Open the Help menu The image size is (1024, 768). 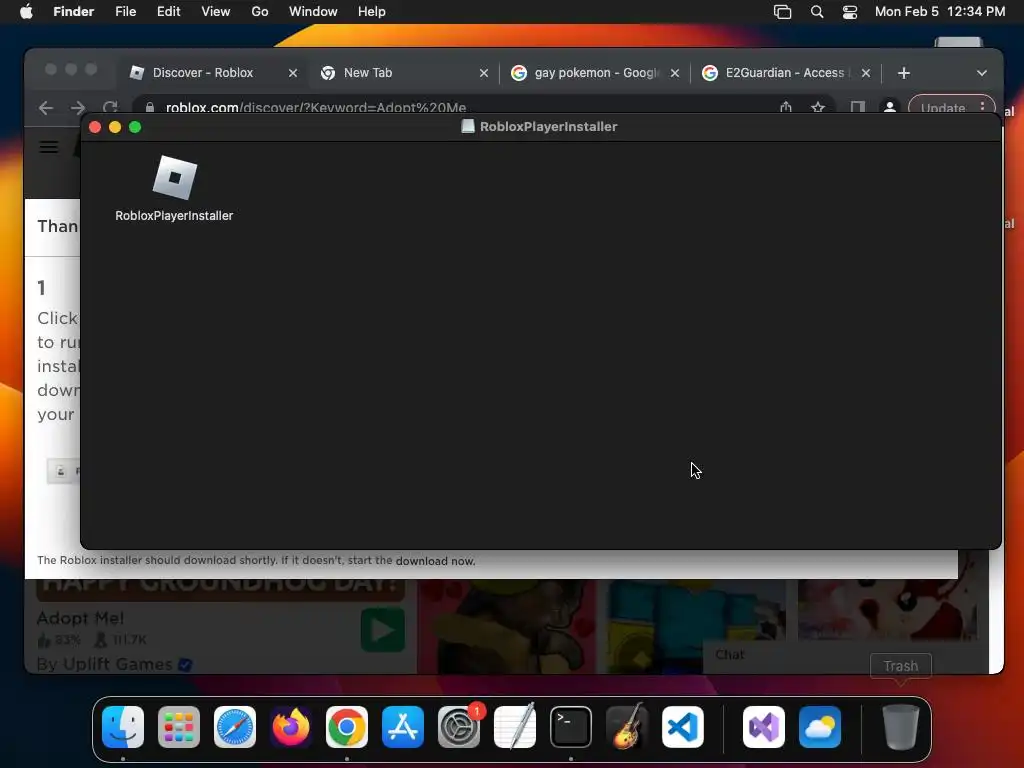[x=372, y=12]
